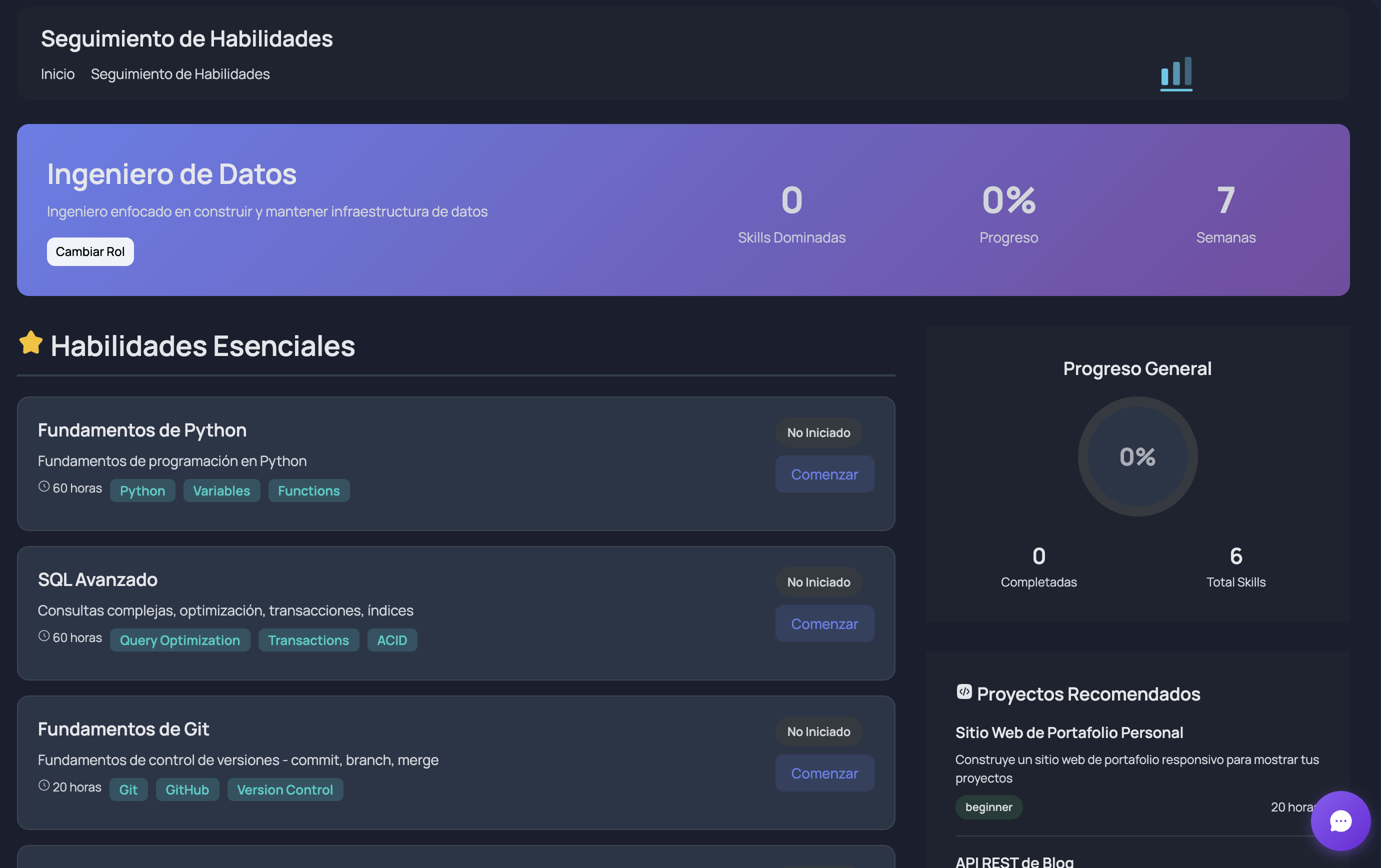Select the GitHub tag on Fundamentos de Git

pyautogui.click(x=187, y=789)
